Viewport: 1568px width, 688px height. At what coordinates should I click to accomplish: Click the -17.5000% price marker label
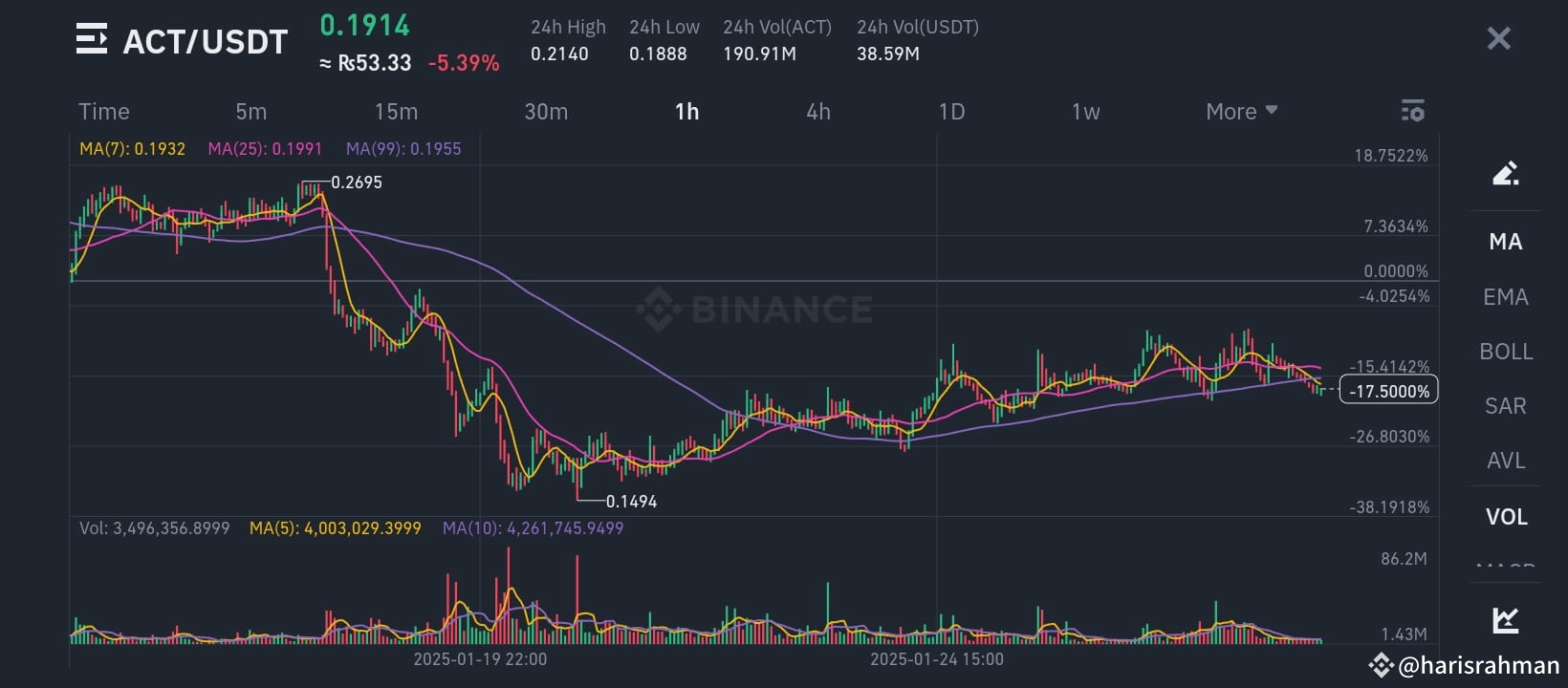point(1388,390)
